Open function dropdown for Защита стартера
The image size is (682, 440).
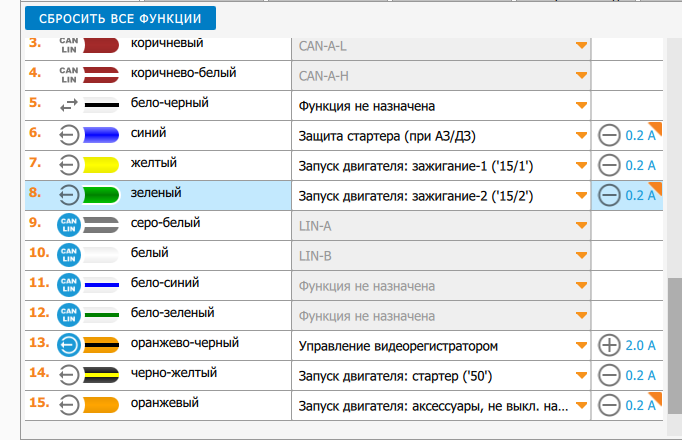tap(581, 136)
